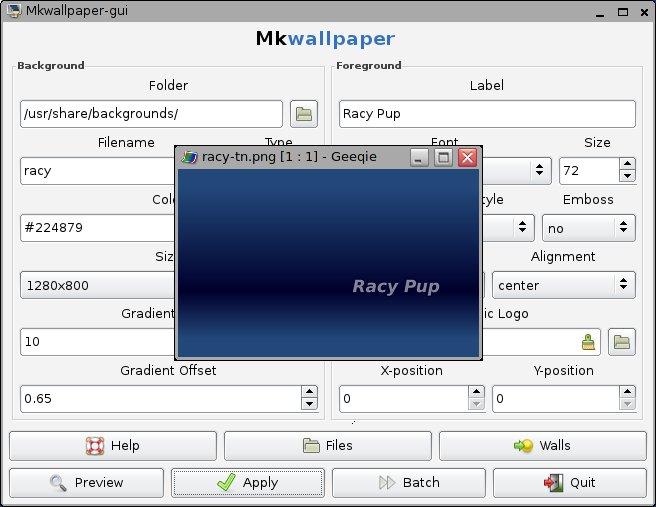Decrease the X-position value

tap(476, 404)
